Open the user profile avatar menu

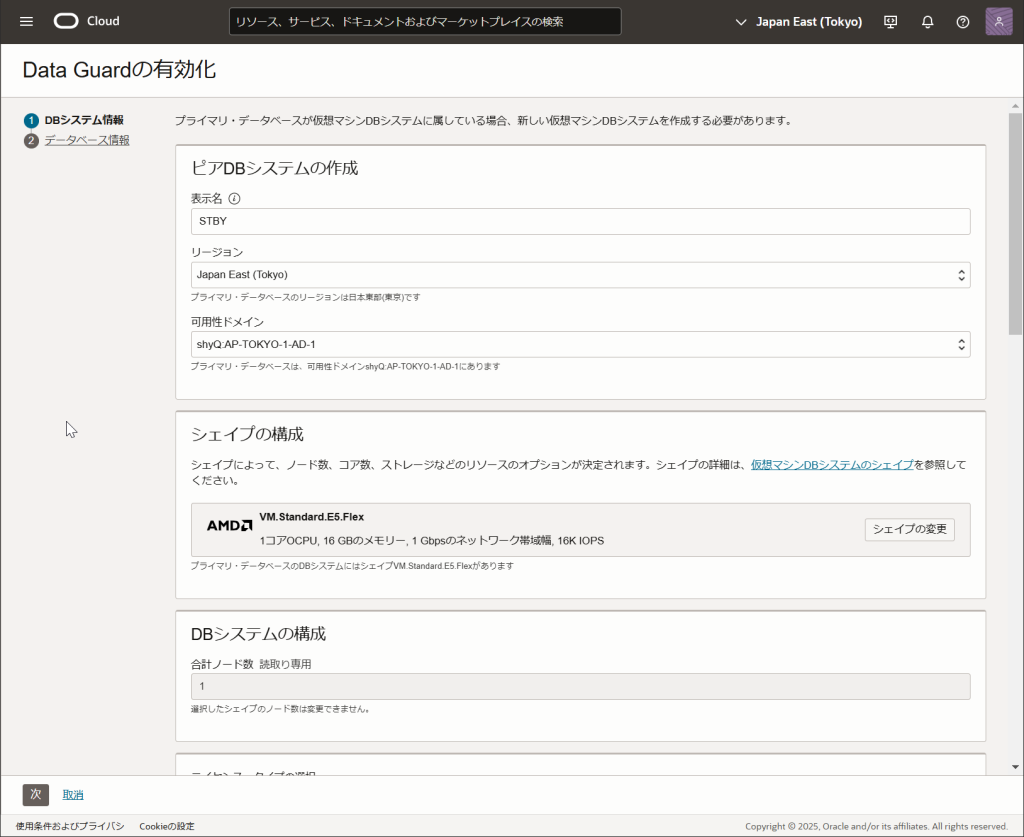click(999, 22)
